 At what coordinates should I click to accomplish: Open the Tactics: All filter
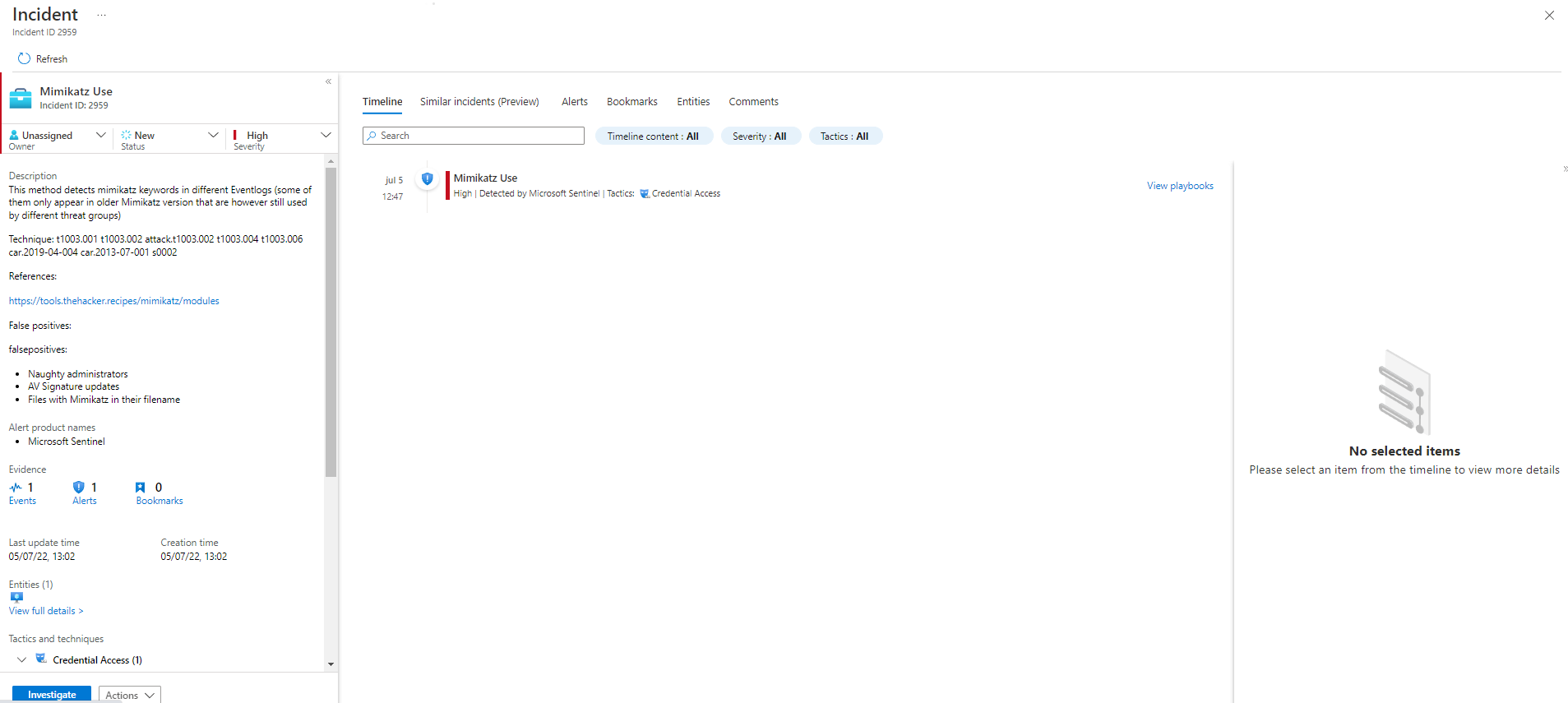click(844, 136)
